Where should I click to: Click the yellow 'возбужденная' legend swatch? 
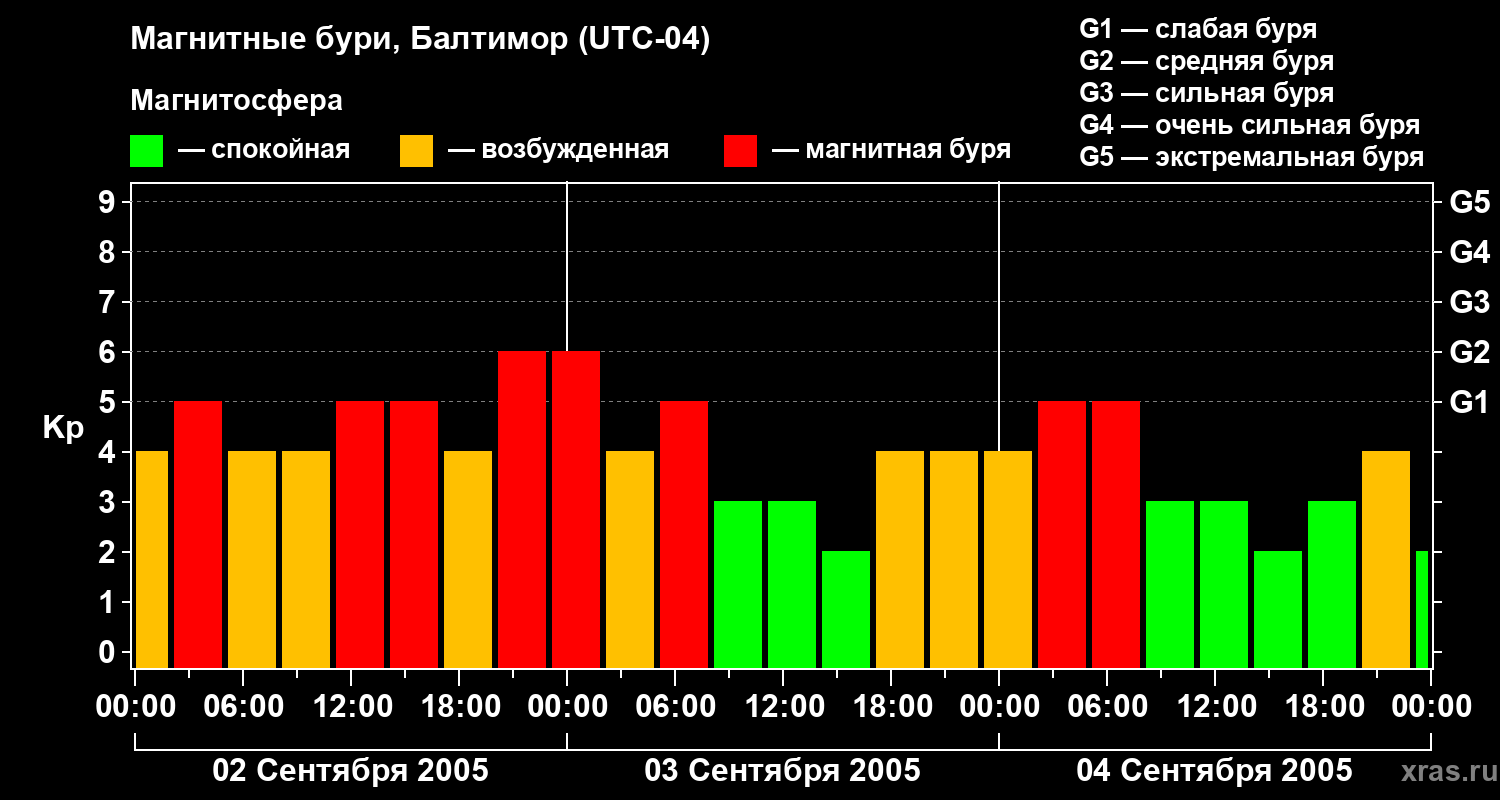tap(417, 151)
